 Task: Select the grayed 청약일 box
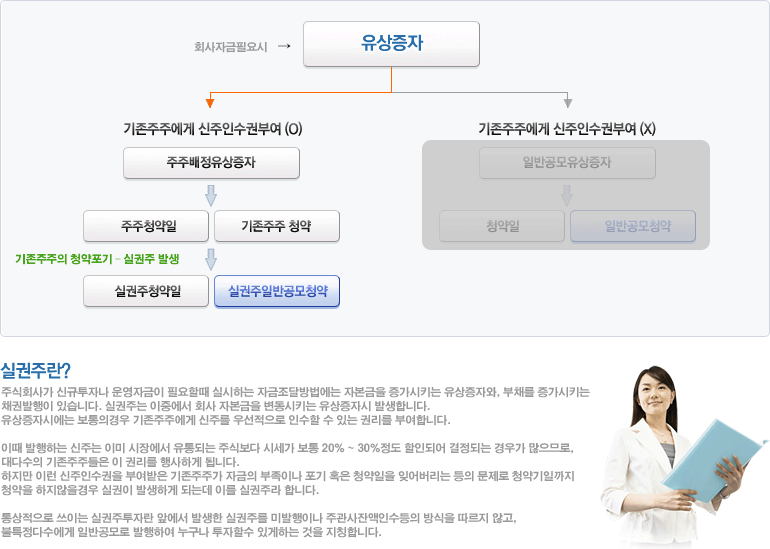502,227
